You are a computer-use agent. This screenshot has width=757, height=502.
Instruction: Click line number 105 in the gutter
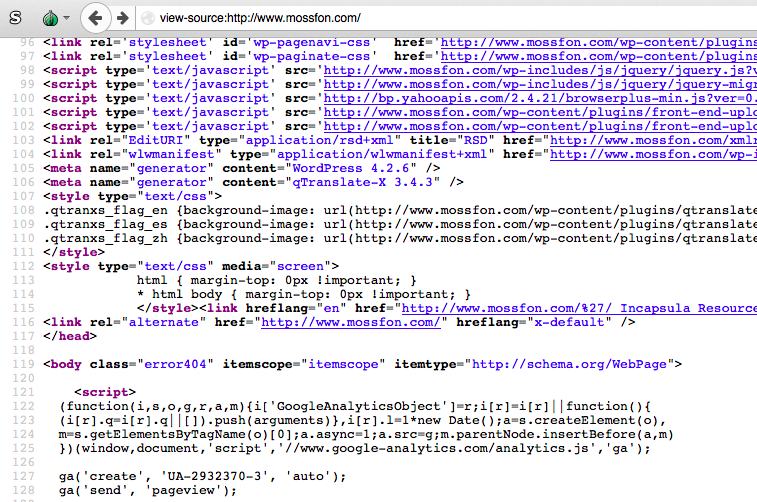coord(24,168)
